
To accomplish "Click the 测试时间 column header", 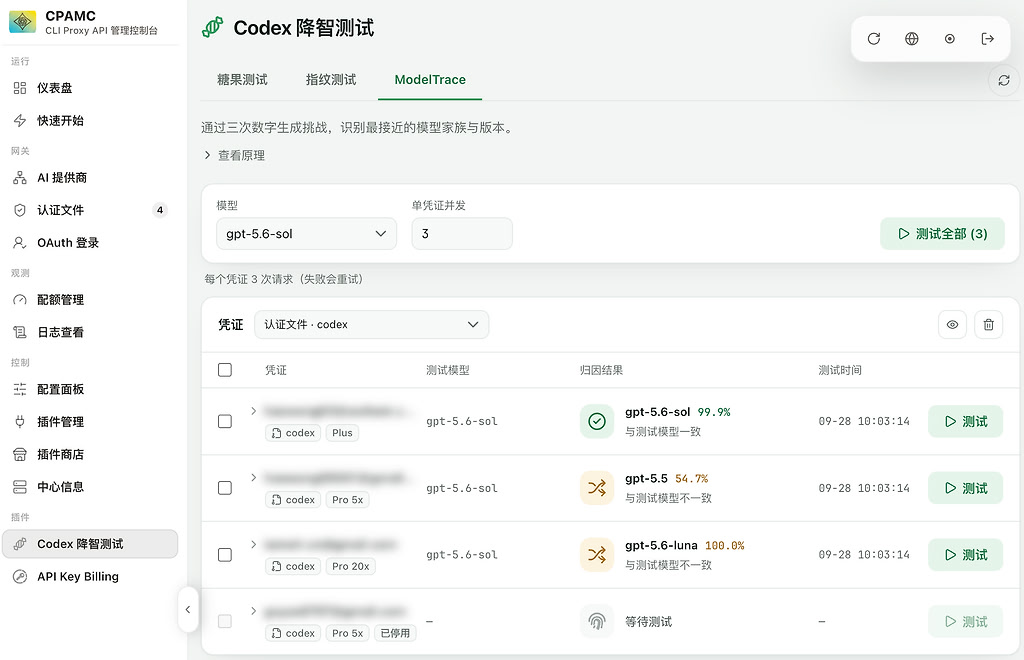I will 840,370.
